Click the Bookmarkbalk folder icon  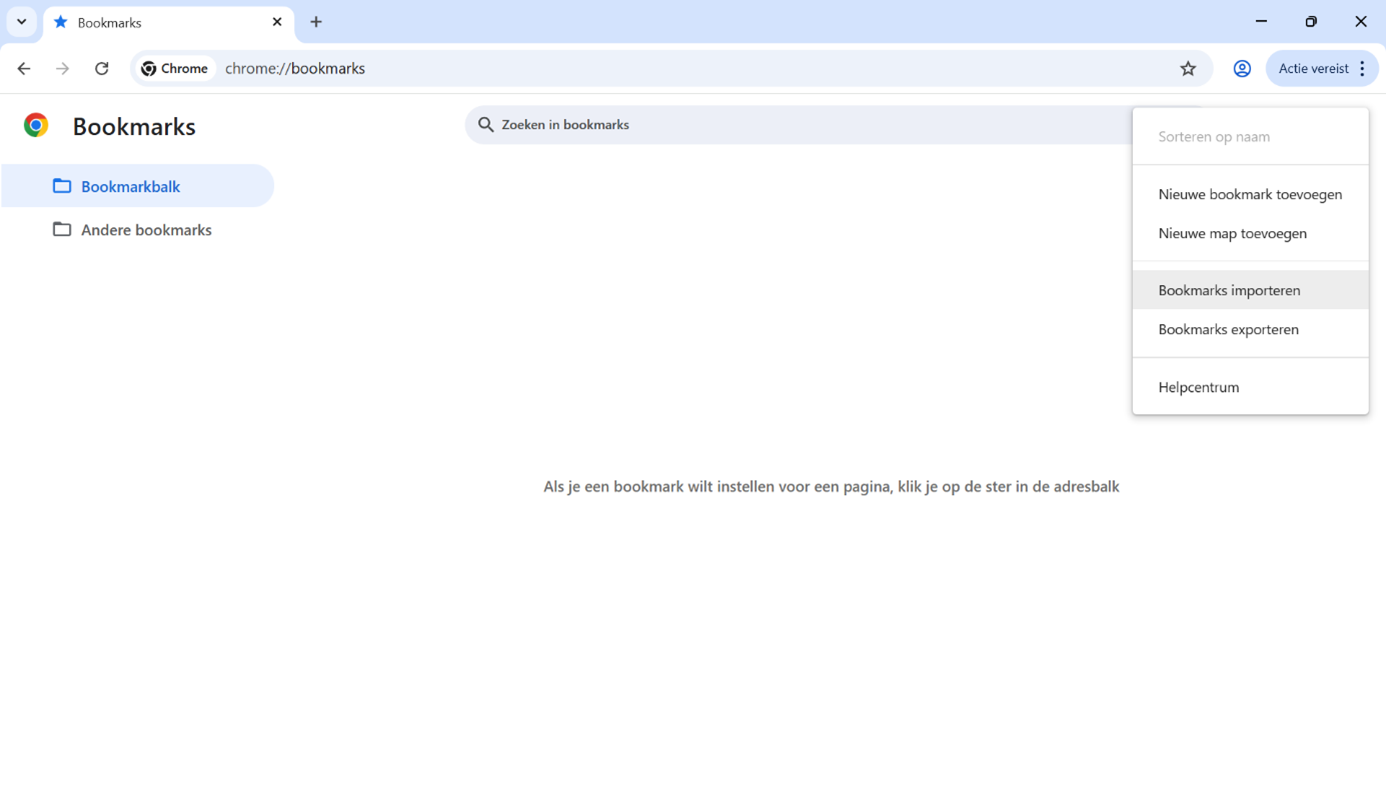tap(61, 186)
